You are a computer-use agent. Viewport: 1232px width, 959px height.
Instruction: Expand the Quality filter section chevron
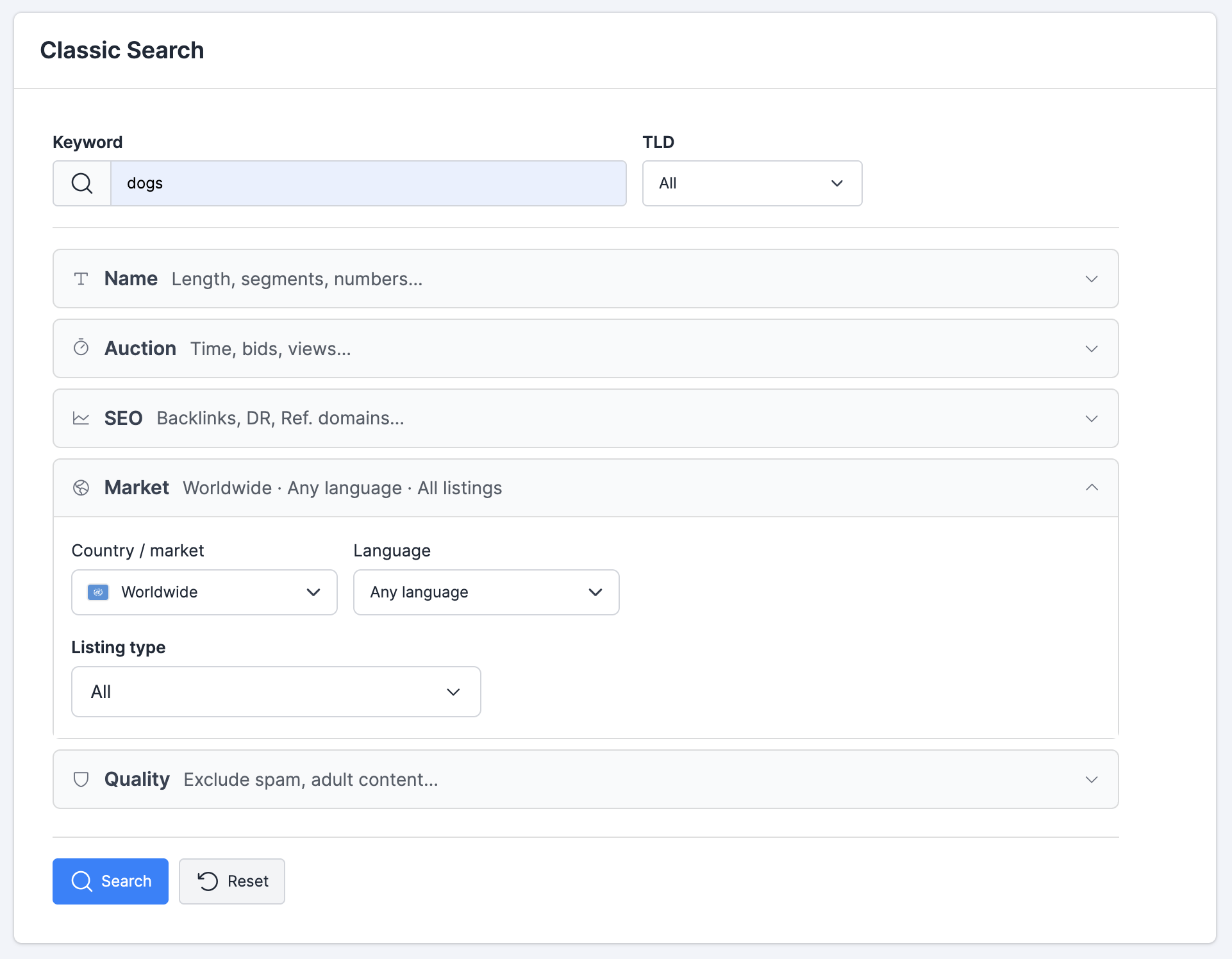pos(1092,780)
